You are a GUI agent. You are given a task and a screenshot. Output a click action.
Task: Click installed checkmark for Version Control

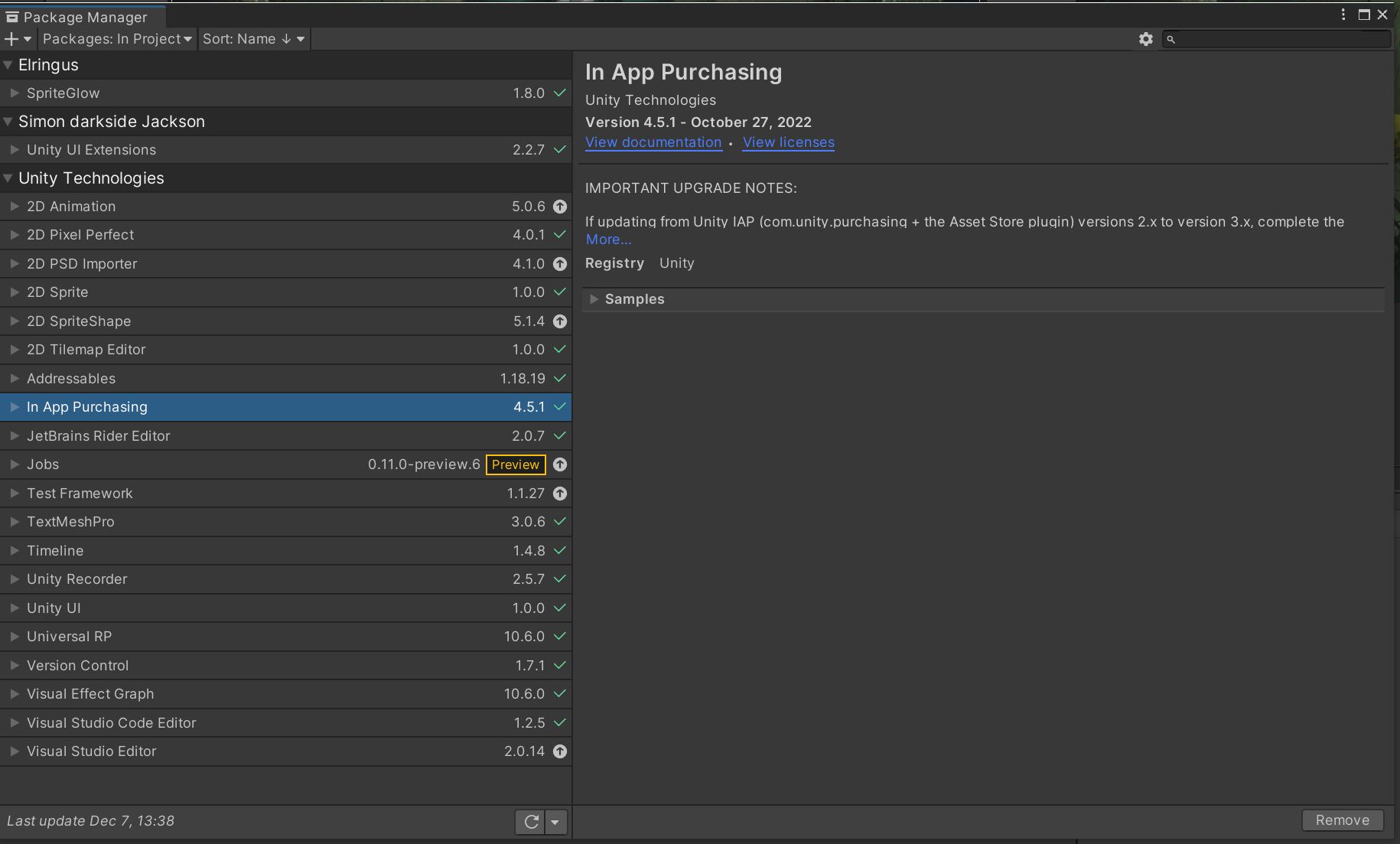click(560, 665)
